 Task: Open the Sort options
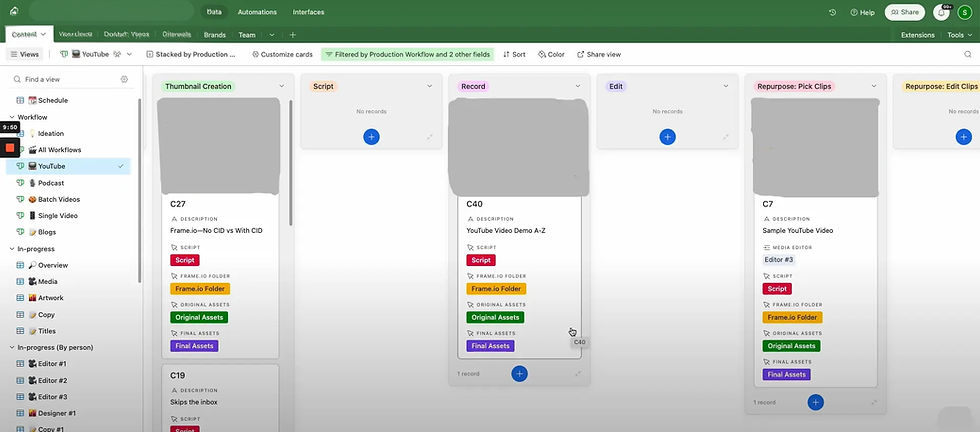point(514,54)
